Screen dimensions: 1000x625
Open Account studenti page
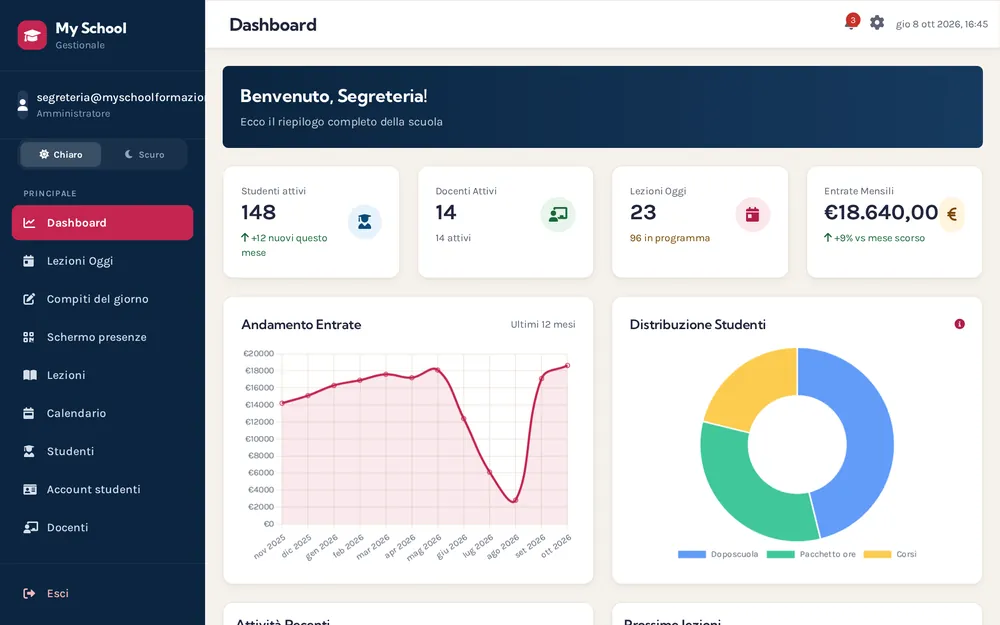(x=102, y=489)
